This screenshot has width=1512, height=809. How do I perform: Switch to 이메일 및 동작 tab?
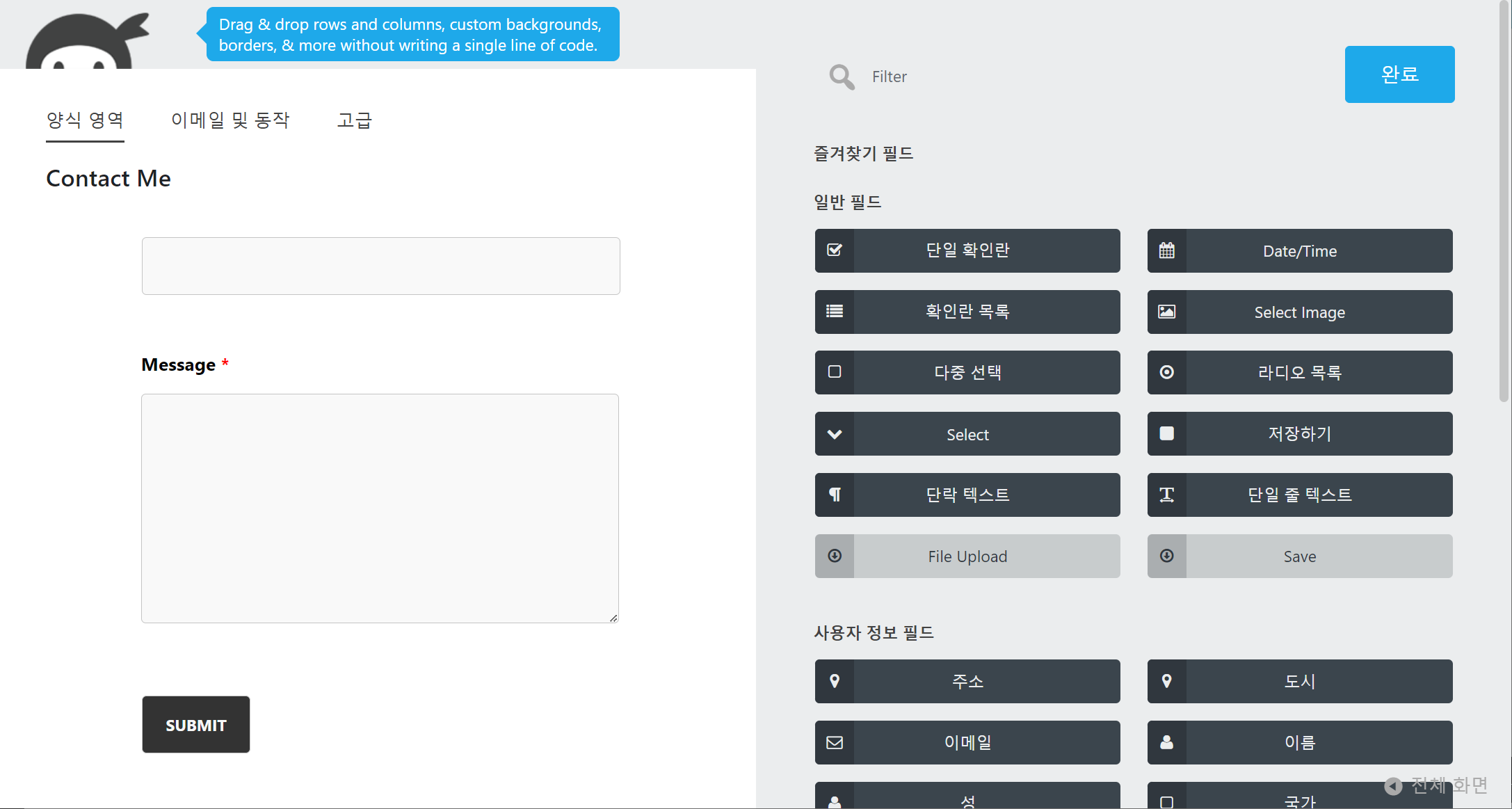(x=230, y=120)
